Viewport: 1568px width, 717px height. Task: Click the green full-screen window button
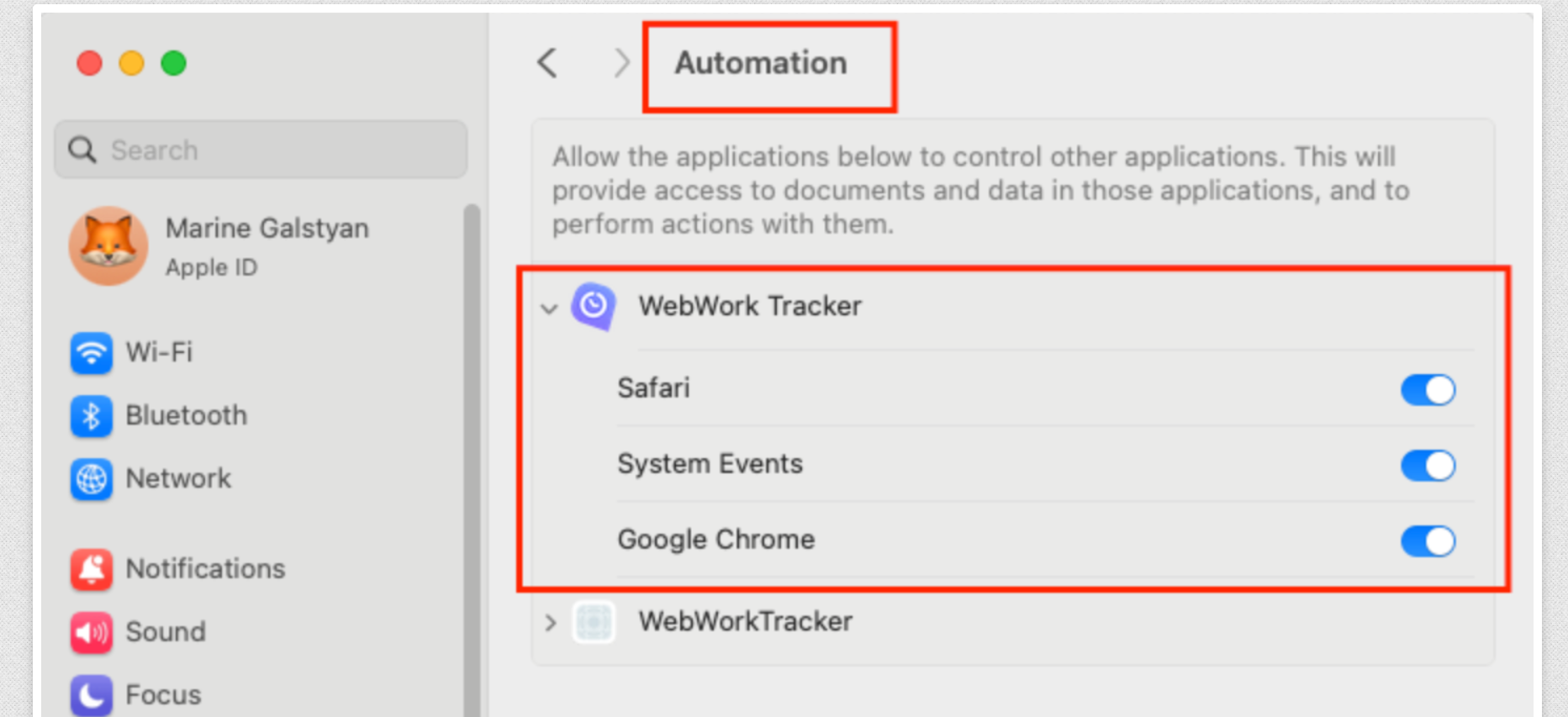[x=173, y=63]
